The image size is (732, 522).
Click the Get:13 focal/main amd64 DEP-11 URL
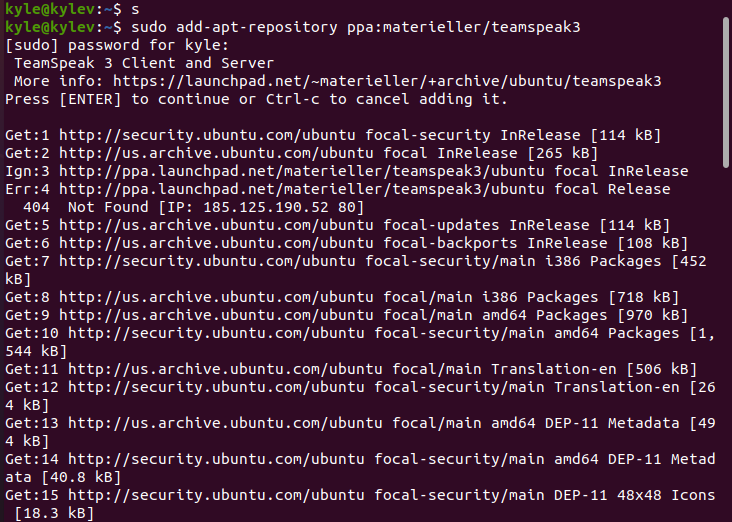coord(225,423)
